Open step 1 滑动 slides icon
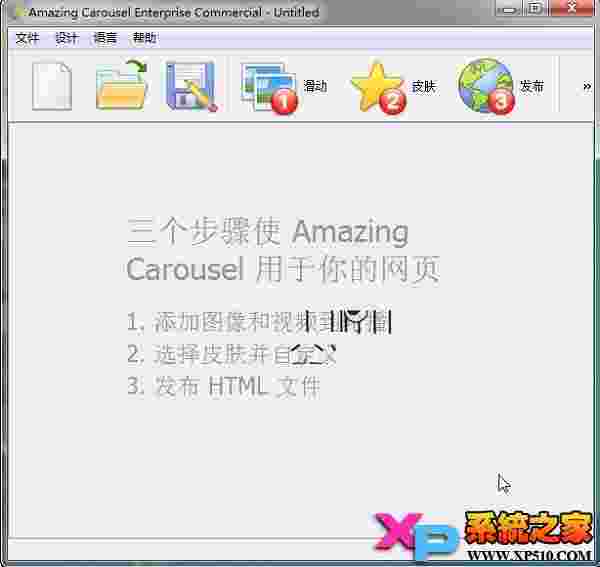 click(269, 88)
